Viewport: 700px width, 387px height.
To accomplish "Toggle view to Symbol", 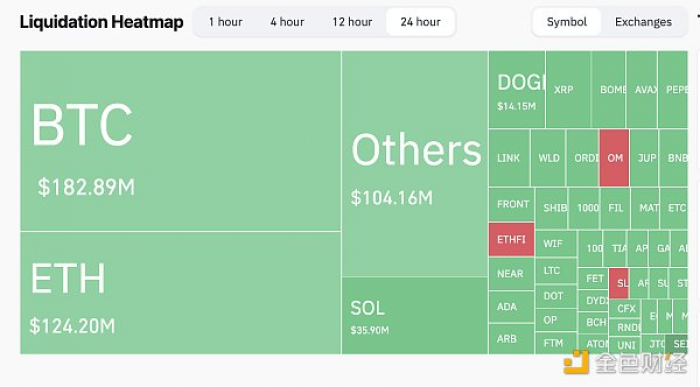I will click(567, 22).
